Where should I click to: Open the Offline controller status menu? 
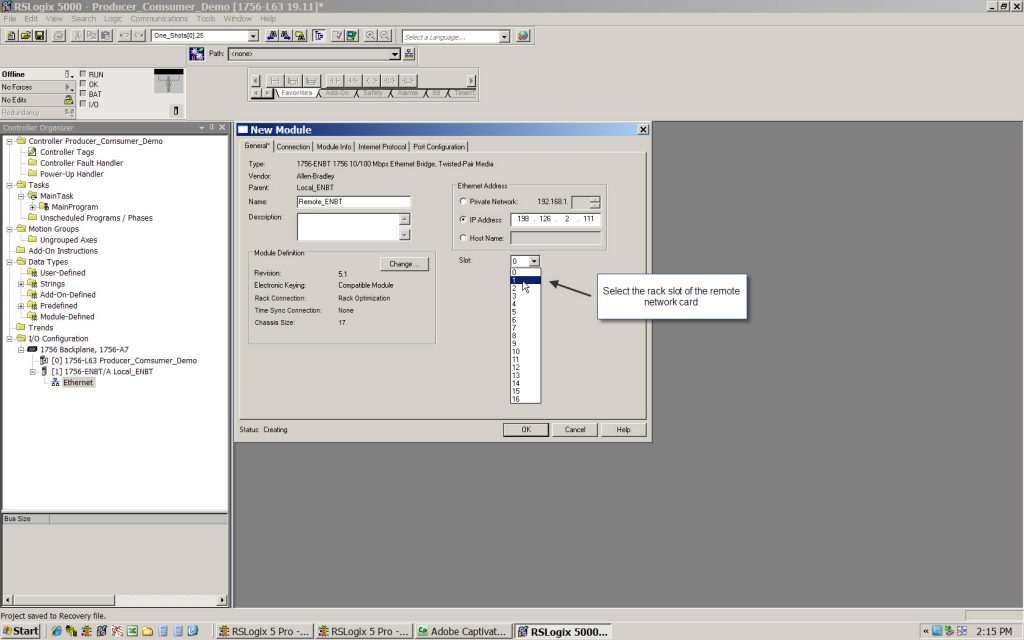[68, 74]
